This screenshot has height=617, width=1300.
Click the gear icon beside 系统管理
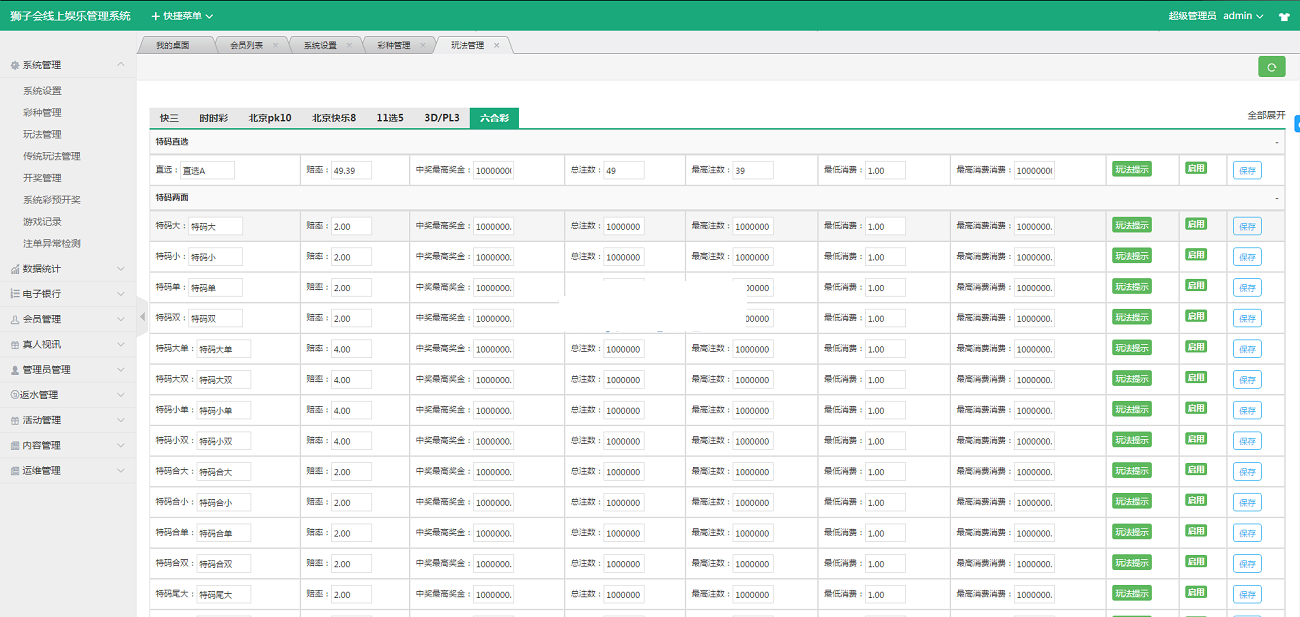[14, 65]
